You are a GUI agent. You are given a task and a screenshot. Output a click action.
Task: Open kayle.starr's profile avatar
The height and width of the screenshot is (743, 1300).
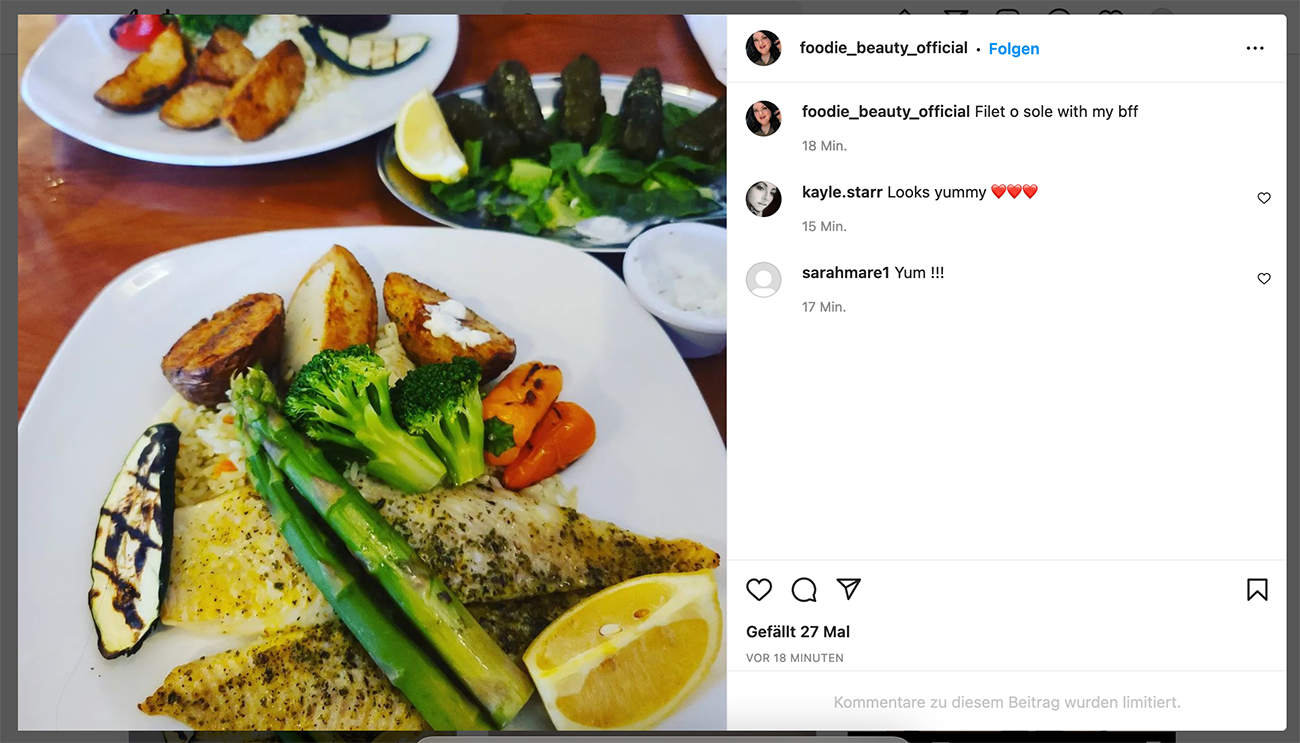point(763,199)
